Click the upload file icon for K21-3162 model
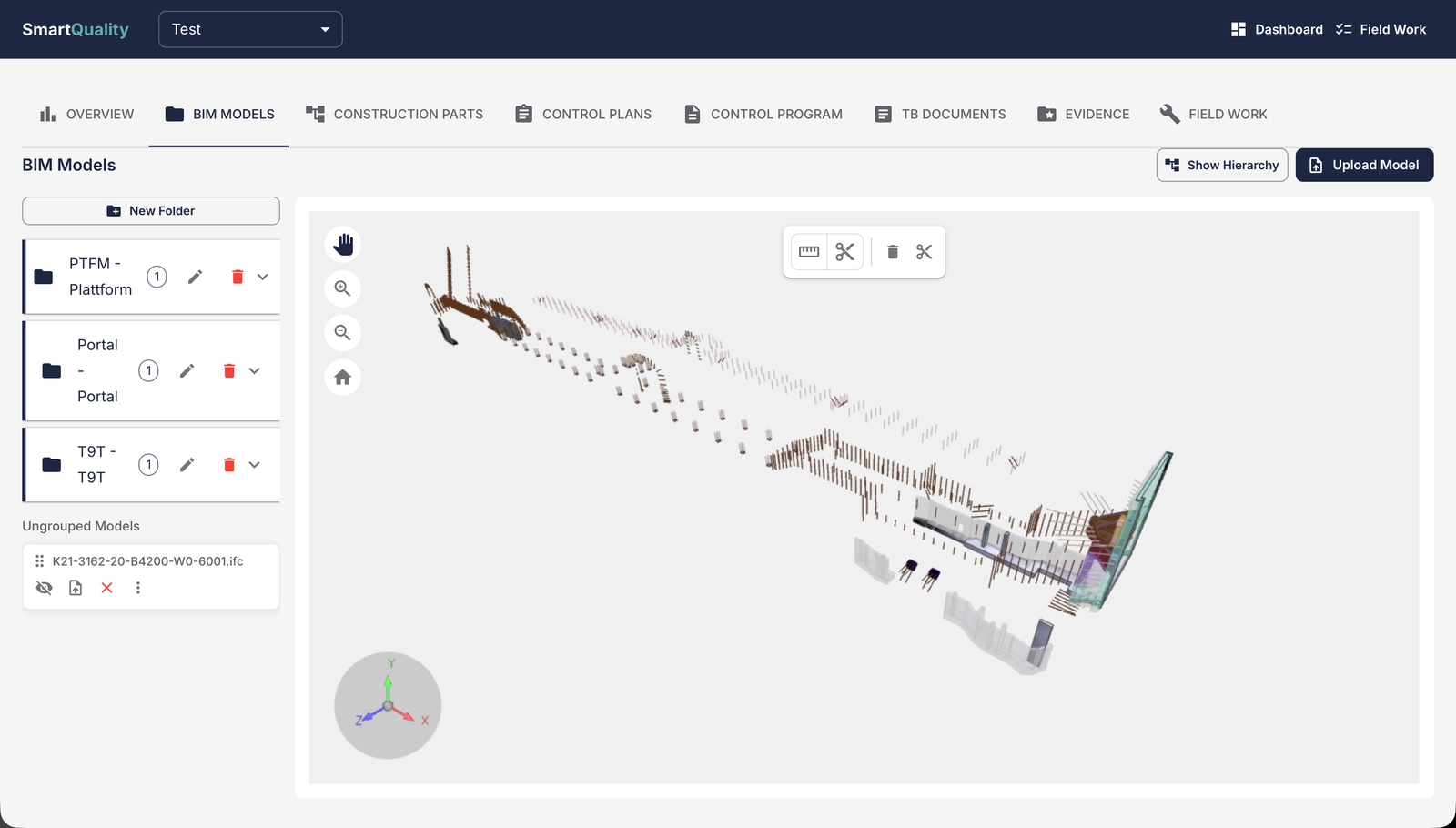1456x828 pixels. point(76,588)
